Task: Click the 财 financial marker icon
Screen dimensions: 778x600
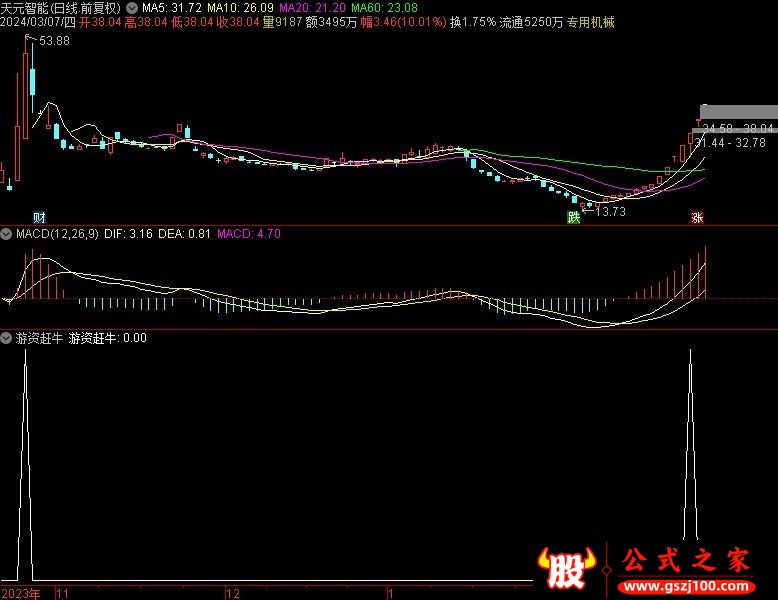Action: pyautogui.click(x=39, y=217)
